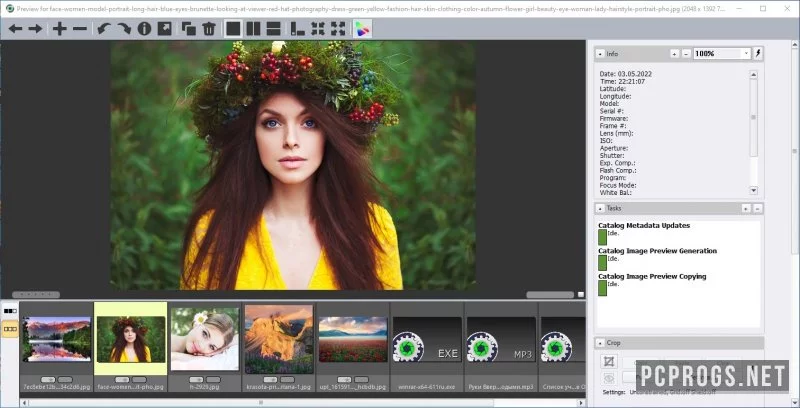The height and width of the screenshot is (408, 800).
Task: Select the single-pane view layout
Action: 233,29
